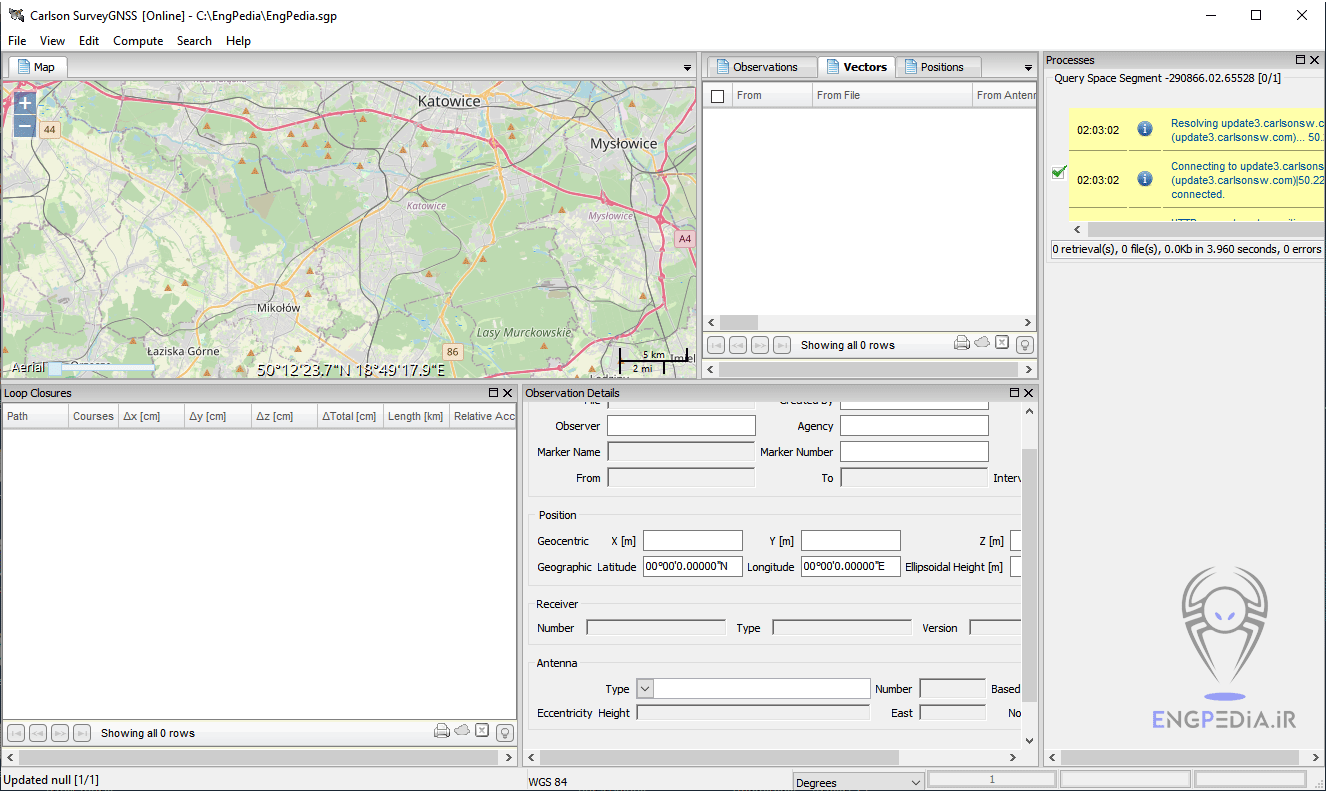Click the lightbulb icon below the Vectors grid

tap(1023, 344)
